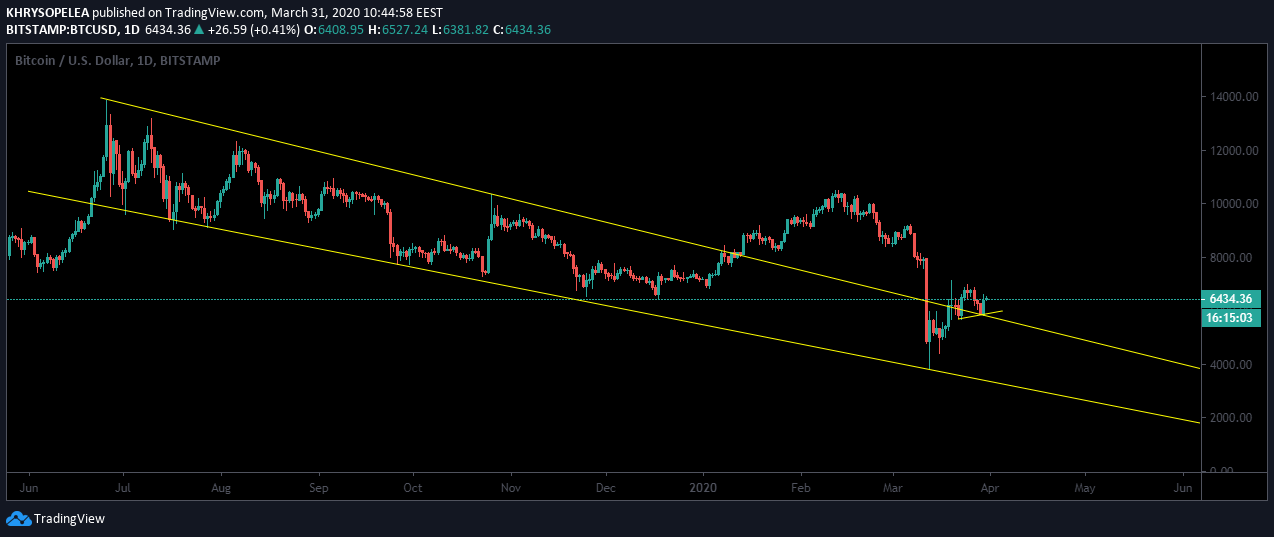Screen dimensions: 1274x537
Task: Click the 2000.00 price axis label
Action: coord(1233,418)
